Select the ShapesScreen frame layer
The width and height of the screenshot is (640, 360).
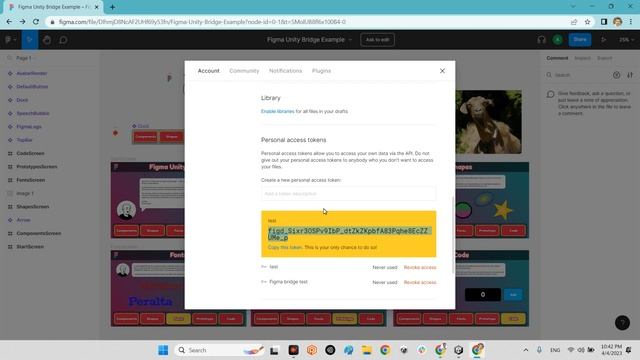click(32, 207)
